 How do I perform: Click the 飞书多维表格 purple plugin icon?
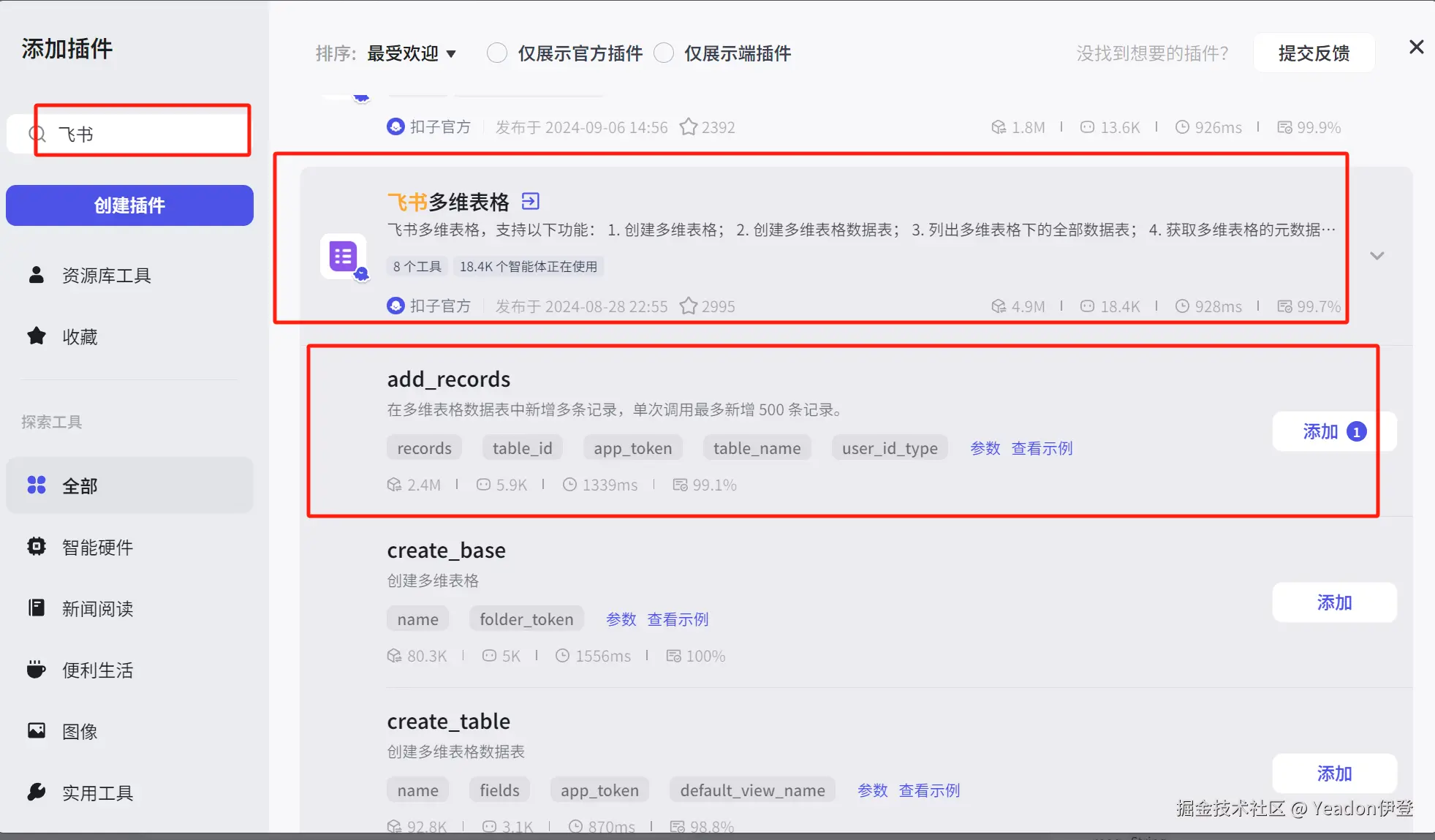(x=343, y=257)
